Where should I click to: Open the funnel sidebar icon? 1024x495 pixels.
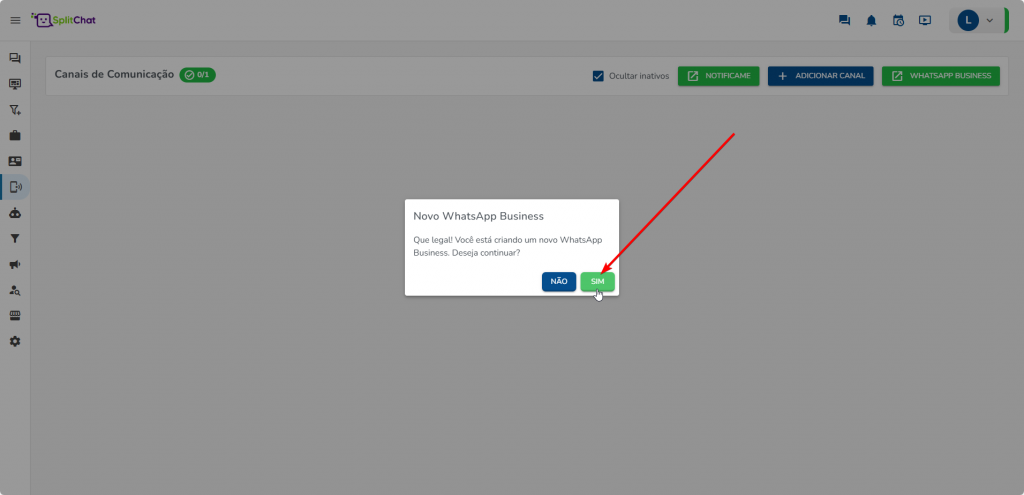15,239
